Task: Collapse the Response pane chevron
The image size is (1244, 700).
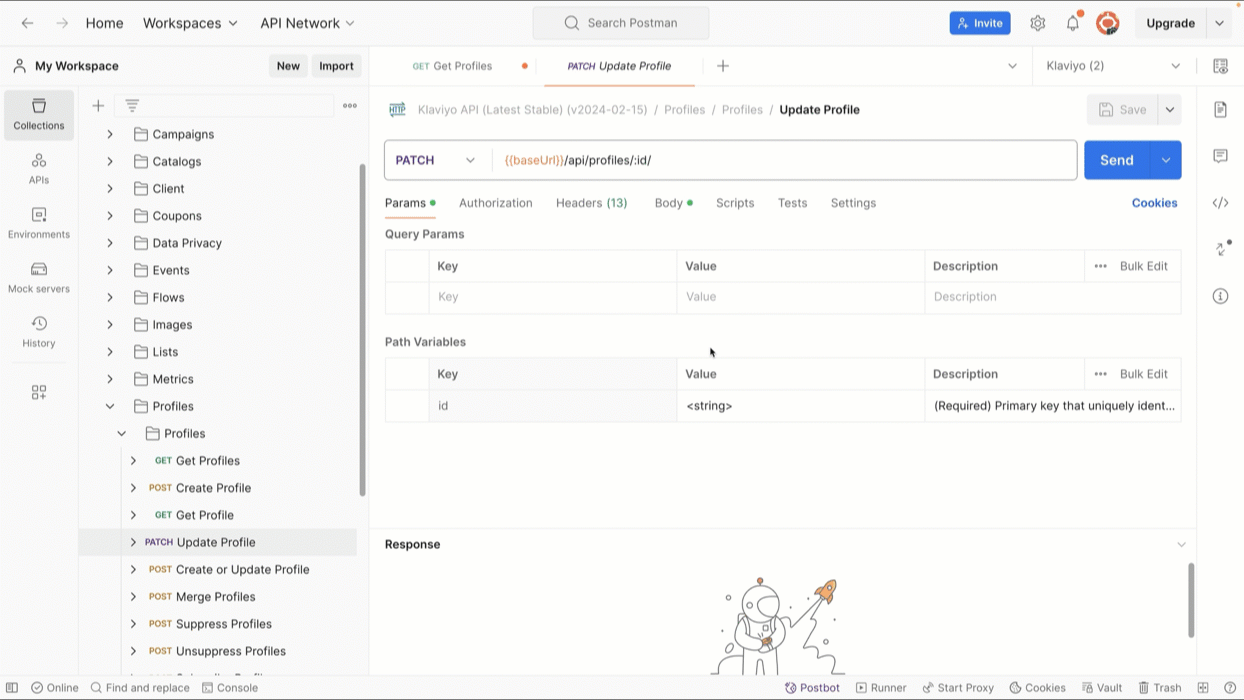Action: pyautogui.click(x=1181, y=545)
